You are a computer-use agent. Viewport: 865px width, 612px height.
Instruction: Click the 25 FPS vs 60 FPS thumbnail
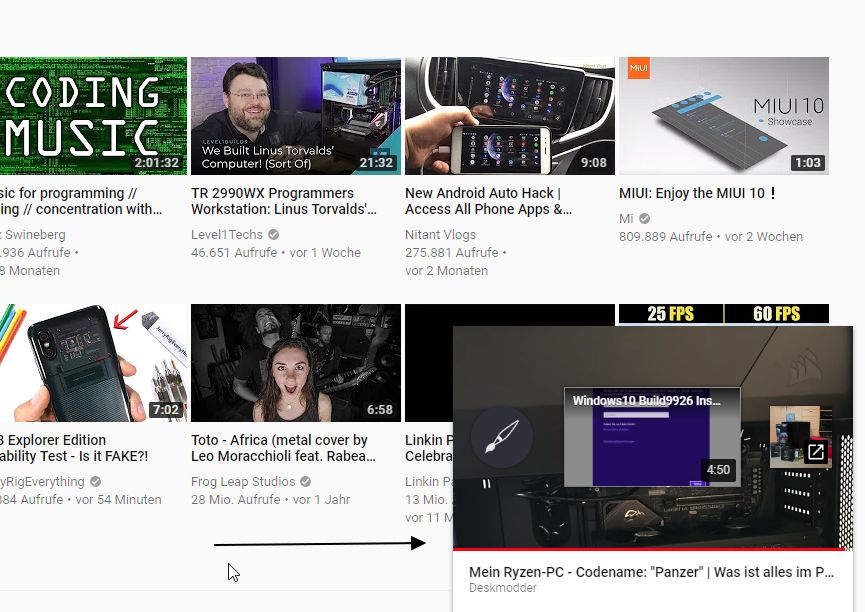click(723, 314)
